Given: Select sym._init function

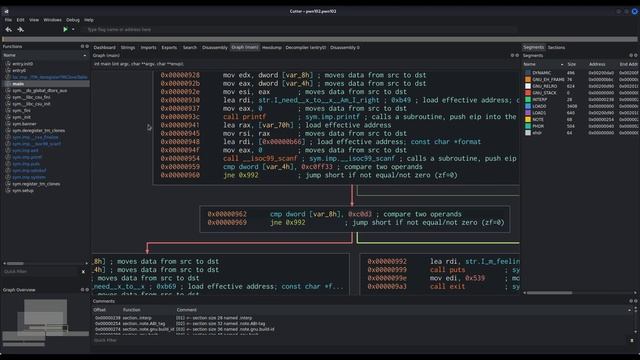Looking at the screenshot, I should tap(21, 117).
